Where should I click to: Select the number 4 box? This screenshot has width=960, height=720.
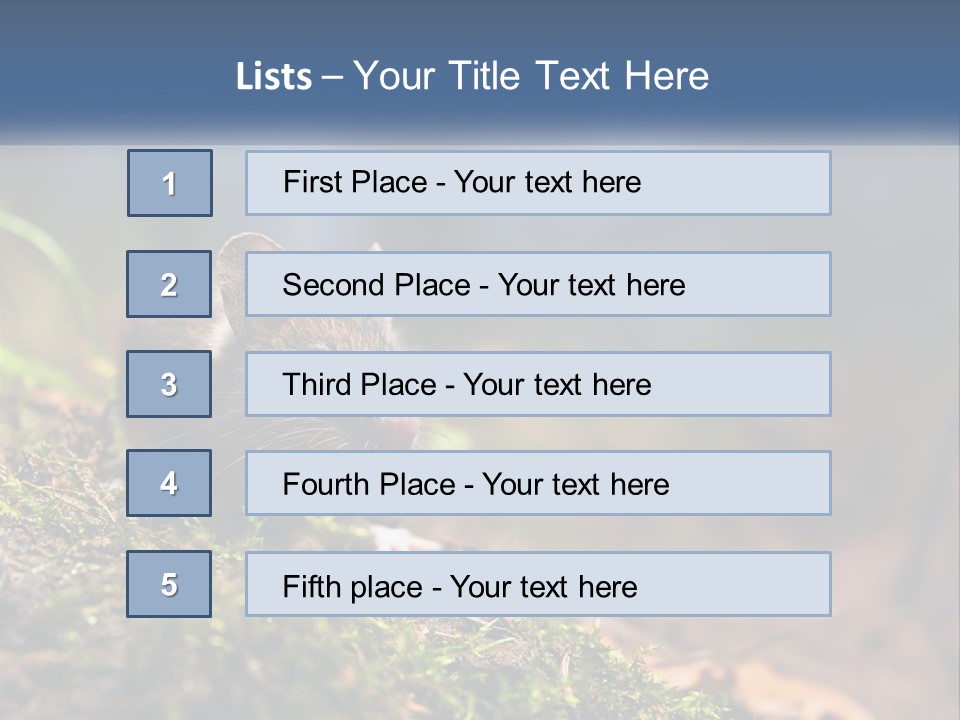pyautogui.click(x=169, y=483)
